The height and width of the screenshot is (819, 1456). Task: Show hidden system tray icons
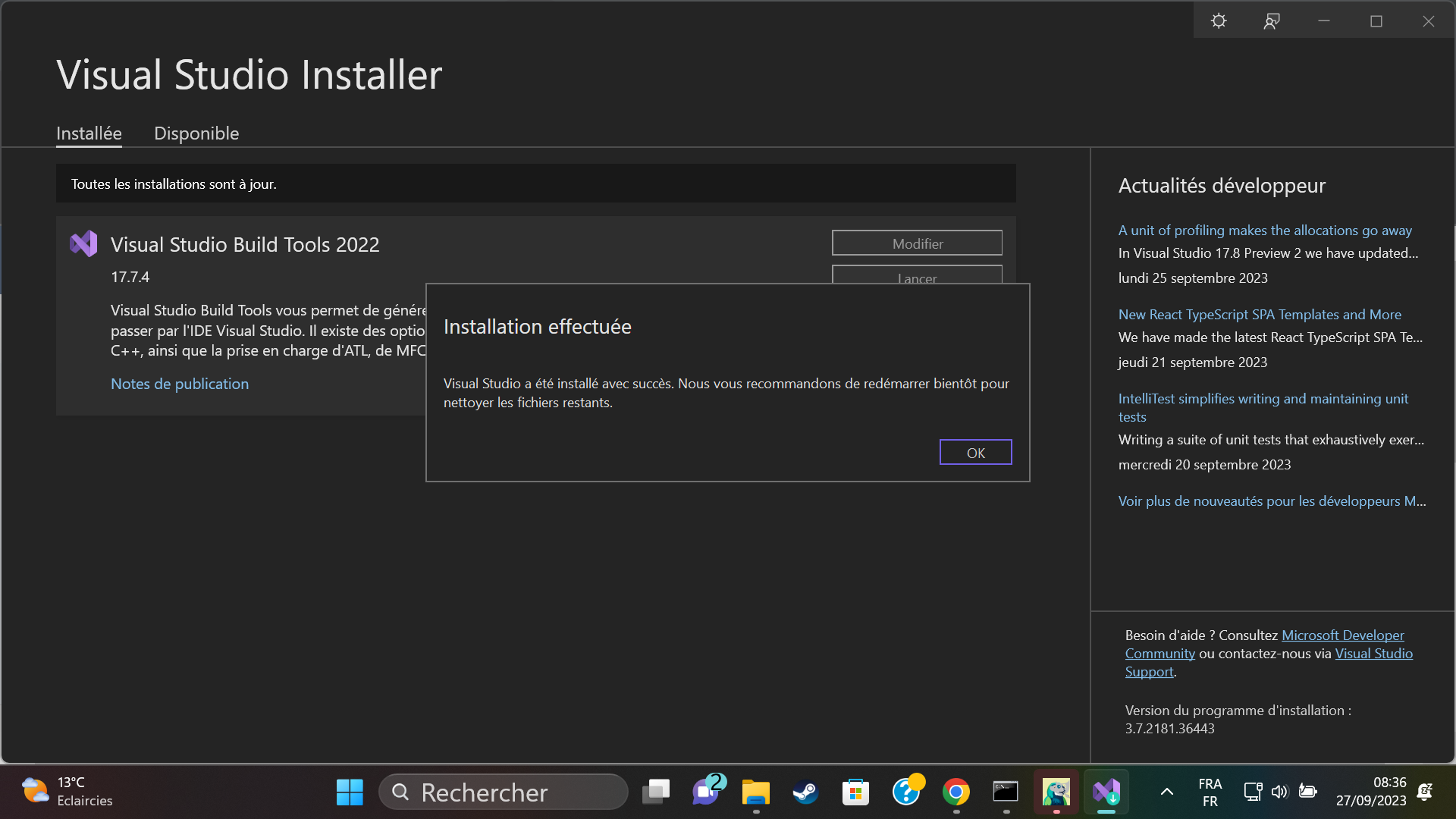(1167, 792)
